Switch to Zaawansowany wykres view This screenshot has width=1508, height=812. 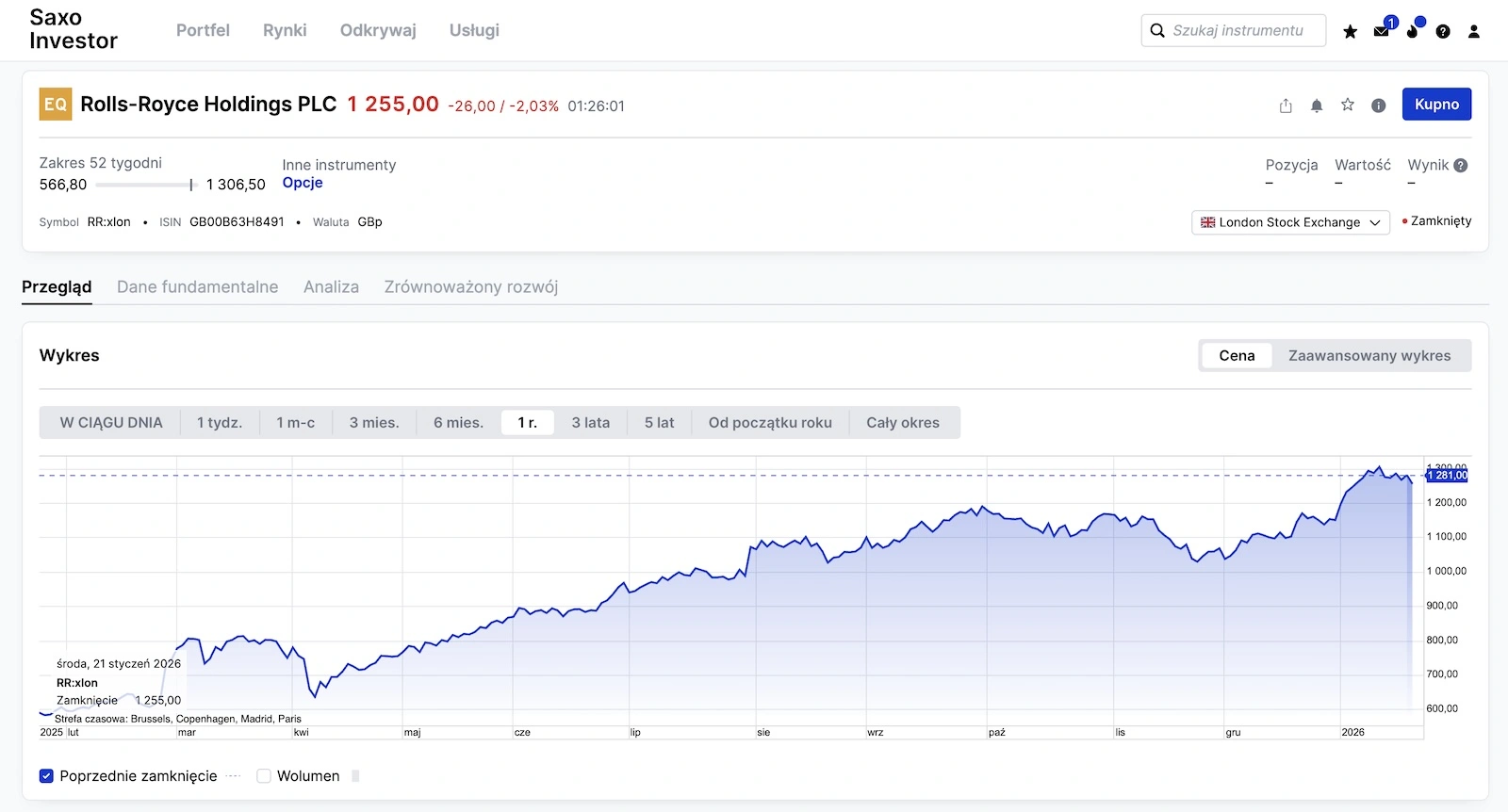click(x=1369, y=356)
